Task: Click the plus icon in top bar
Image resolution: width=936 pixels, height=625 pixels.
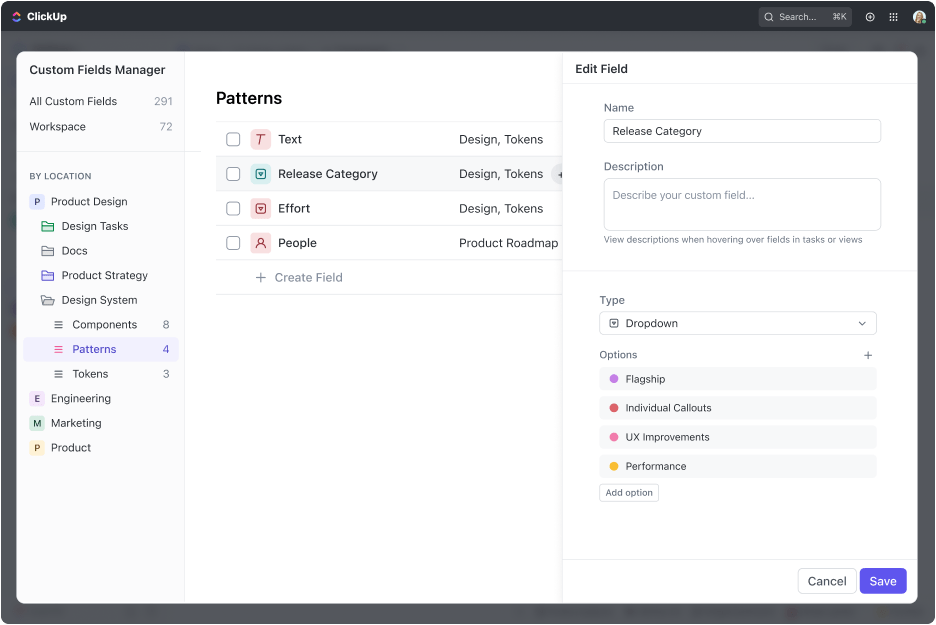Action: (x=870, y=17)
